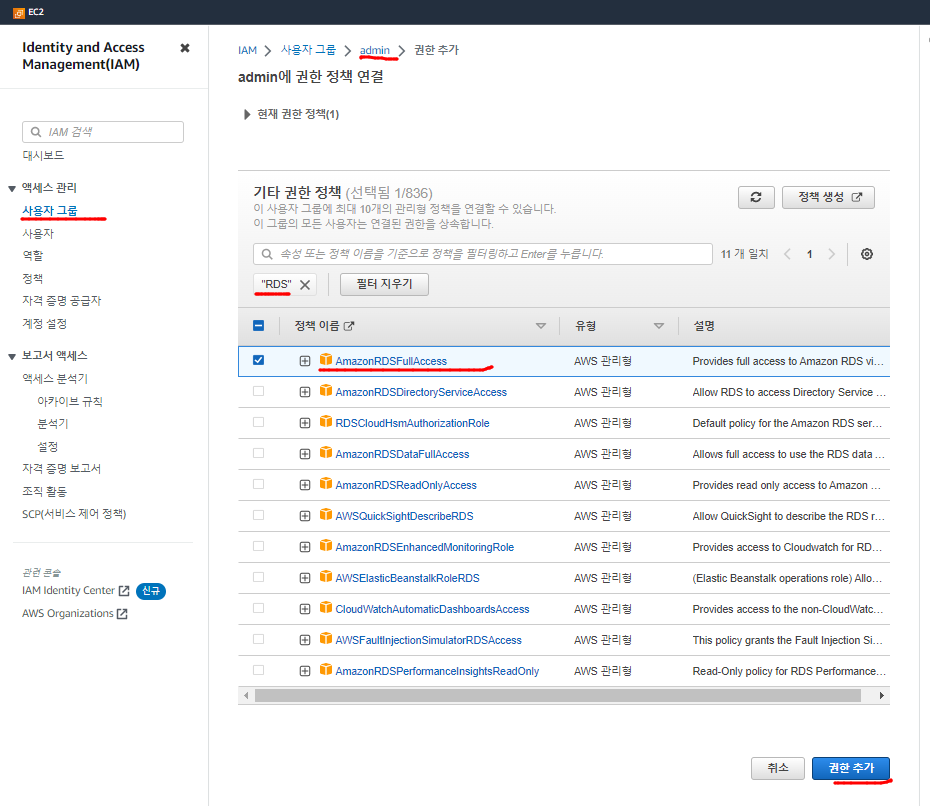This screenshot has width=930, height=806.
Task: Open 계정 설정 in the sidebar
Action: pyautogui.click(x=44, y=324)
